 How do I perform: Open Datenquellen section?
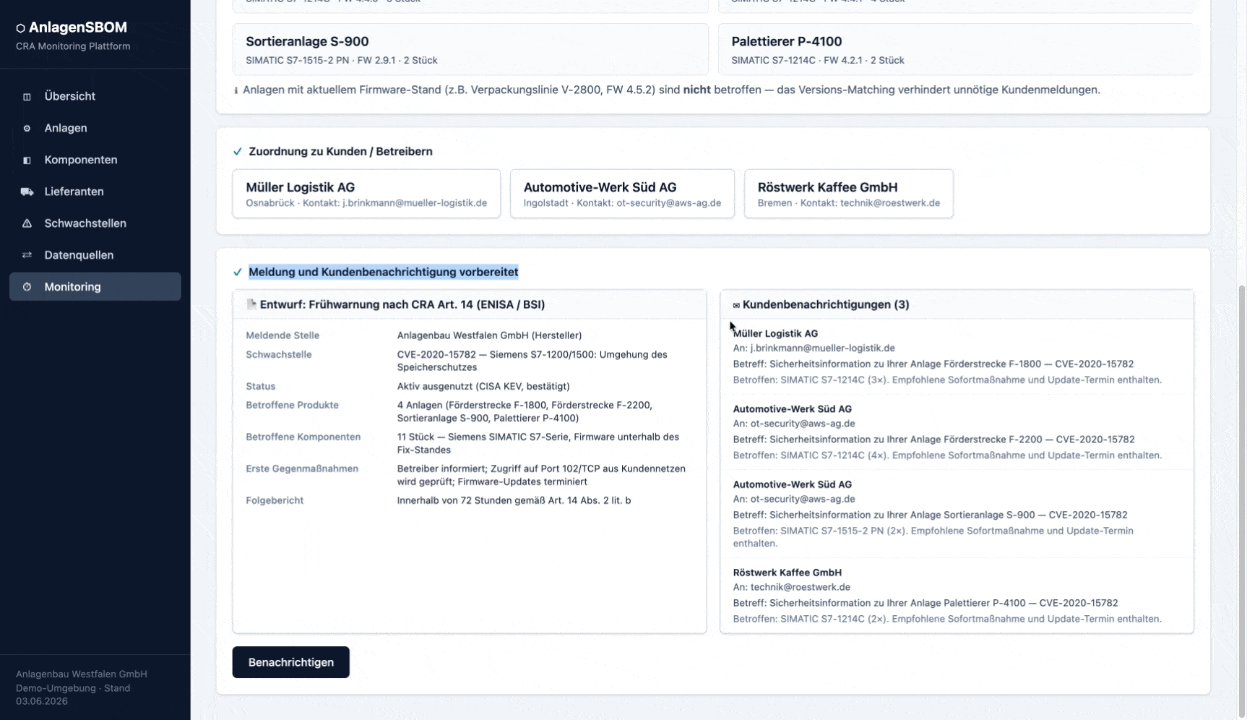[x=95, y=255]
